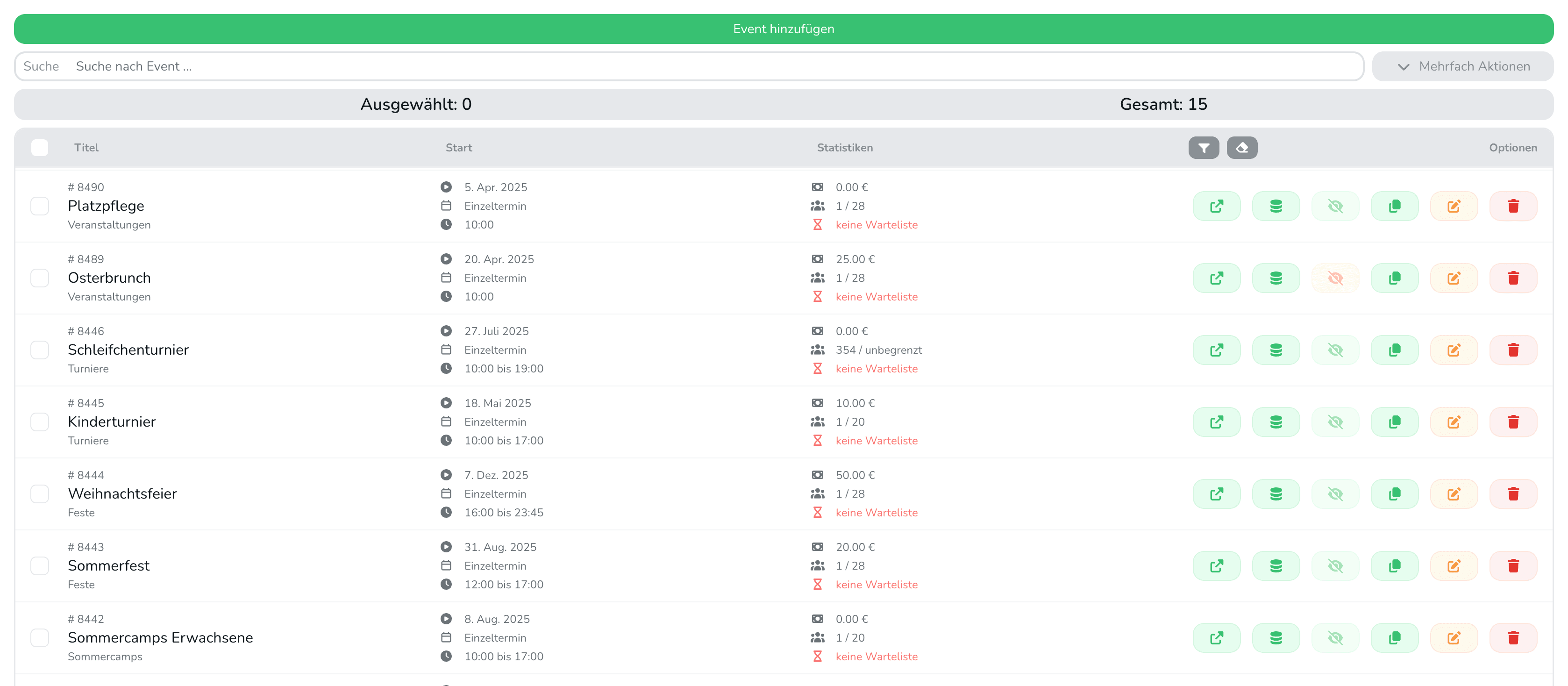Toggle visibility of the Platzpflege event
This screenshot has width=1568, height=686.
coord(1334,207)
